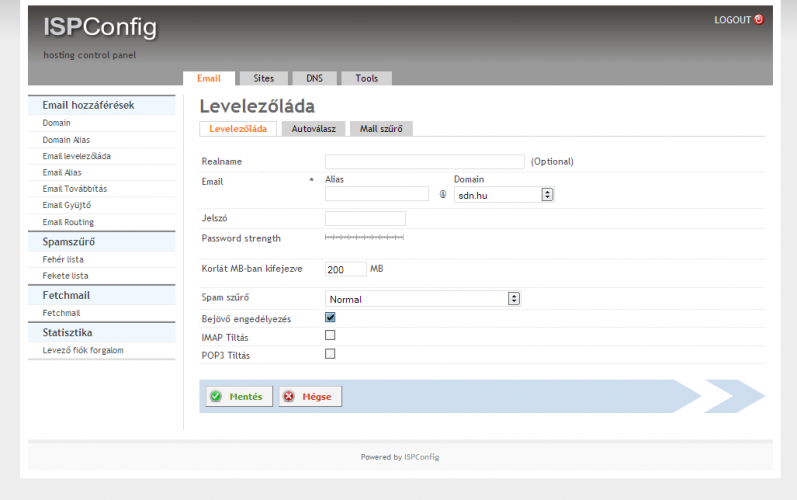Viewport: 797px width, 500px height.
Task: Click the Password strength meter bar
Action: pos(364,238)
